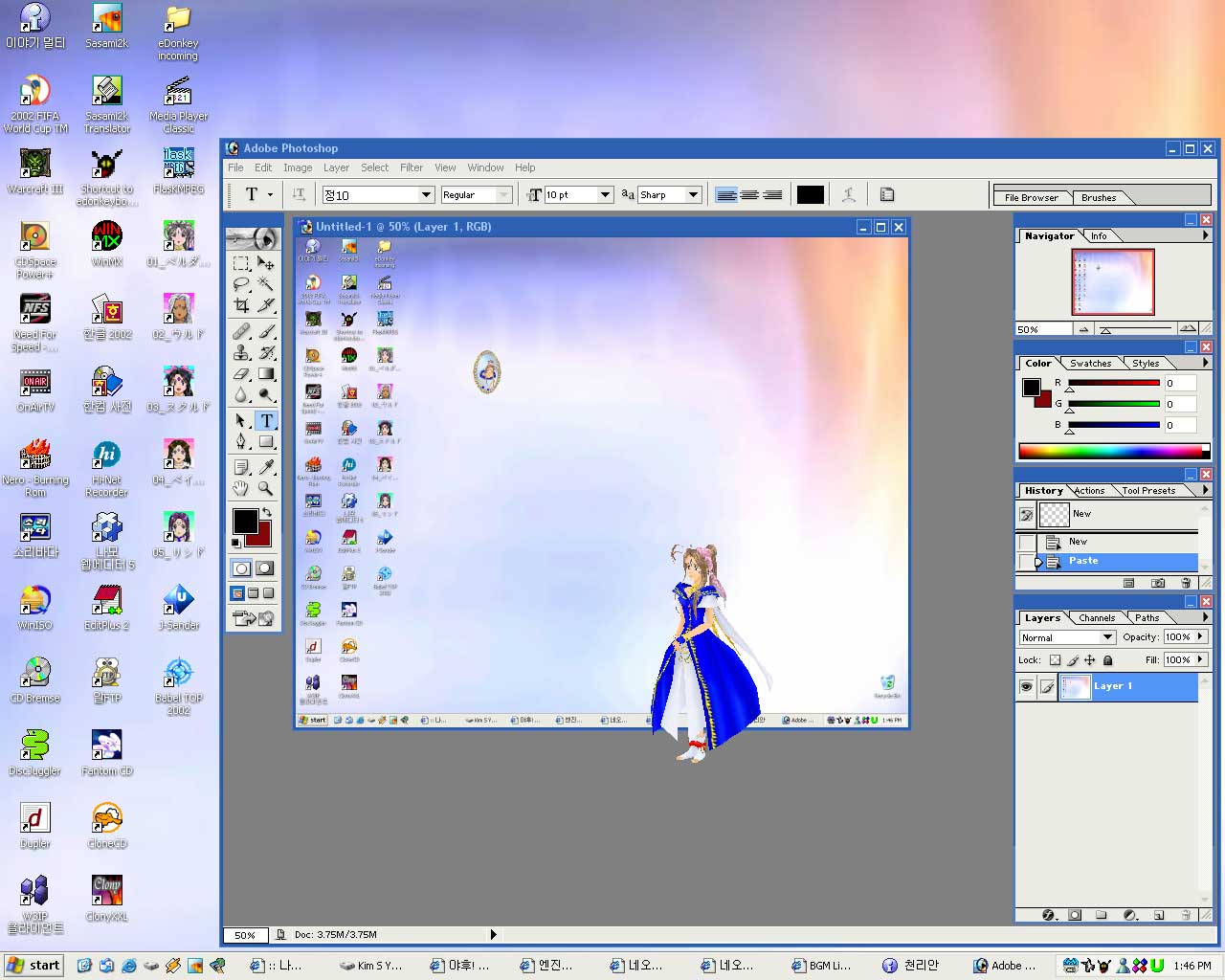The height and width of the screenshot is (980, 1225).
Task: Select the Notes tool
Action: click(x=241, y=467)
